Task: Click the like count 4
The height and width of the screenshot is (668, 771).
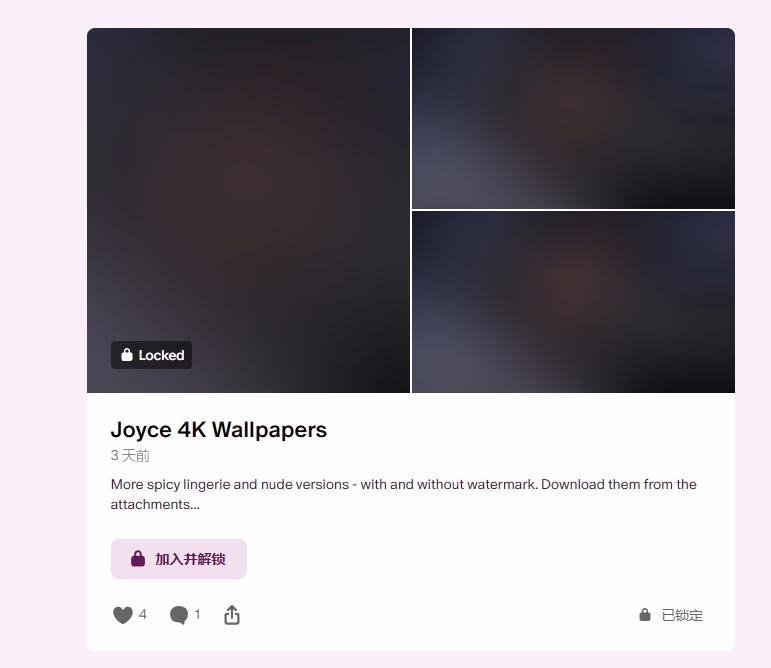Action: 143,614
